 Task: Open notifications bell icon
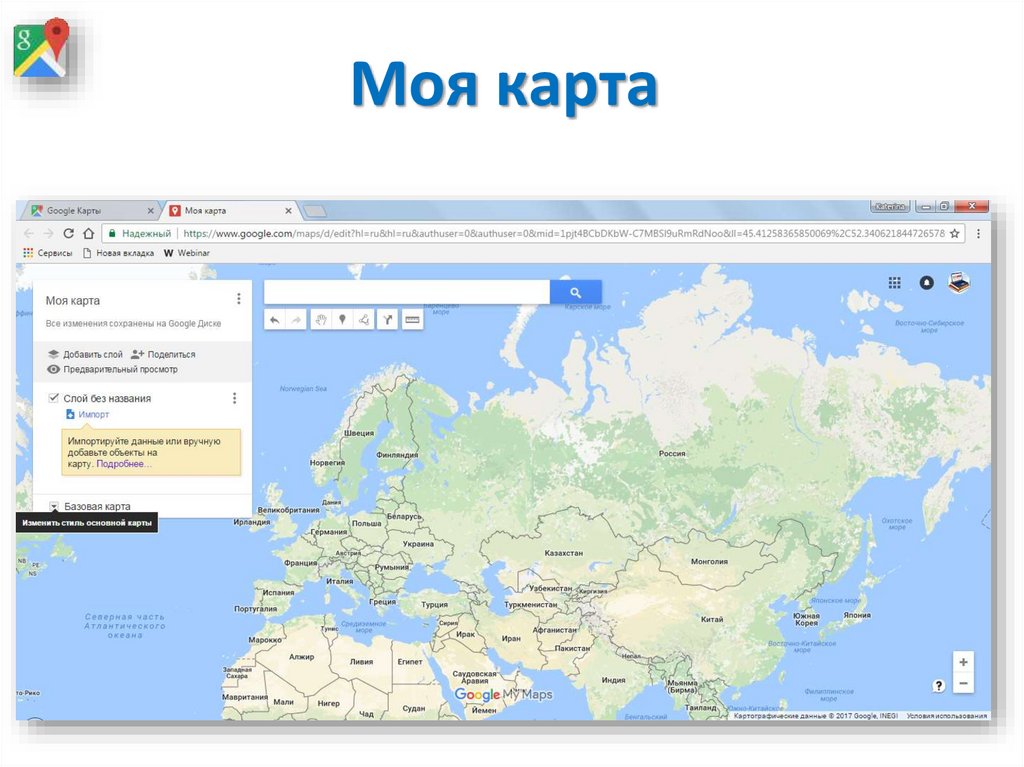[926, 282]
